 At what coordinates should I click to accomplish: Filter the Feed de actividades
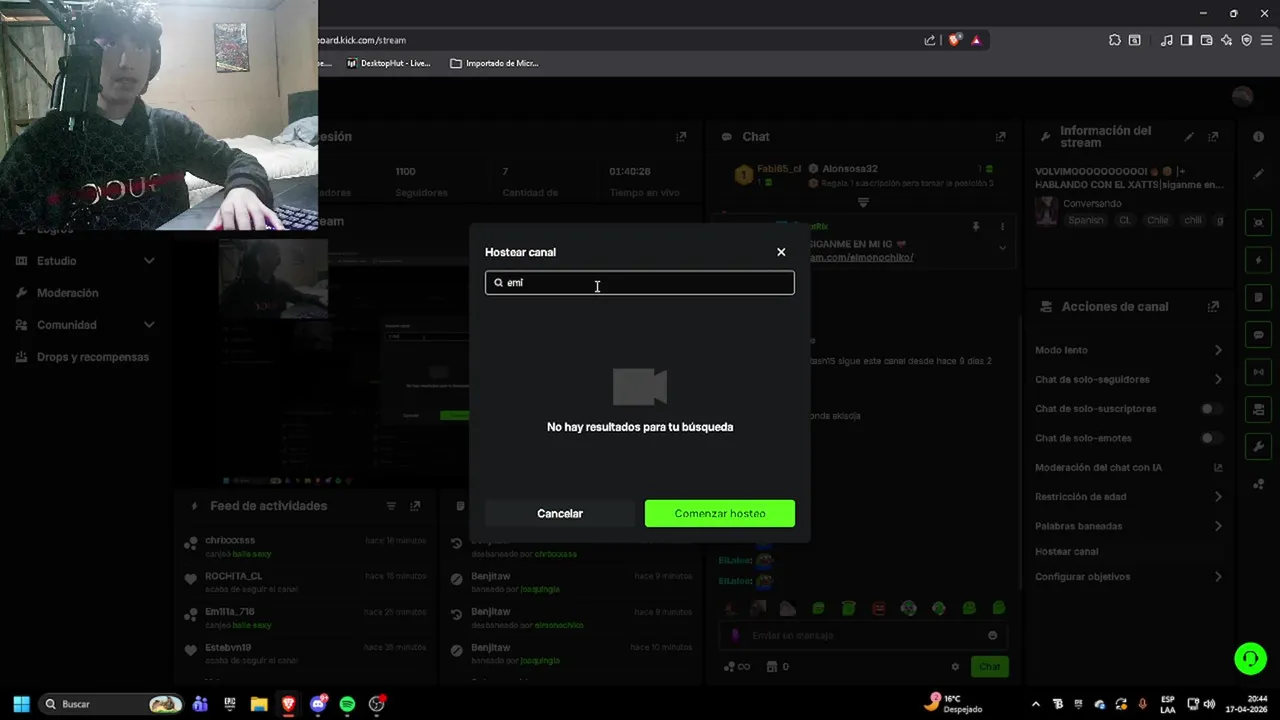(x=391, y=506)
